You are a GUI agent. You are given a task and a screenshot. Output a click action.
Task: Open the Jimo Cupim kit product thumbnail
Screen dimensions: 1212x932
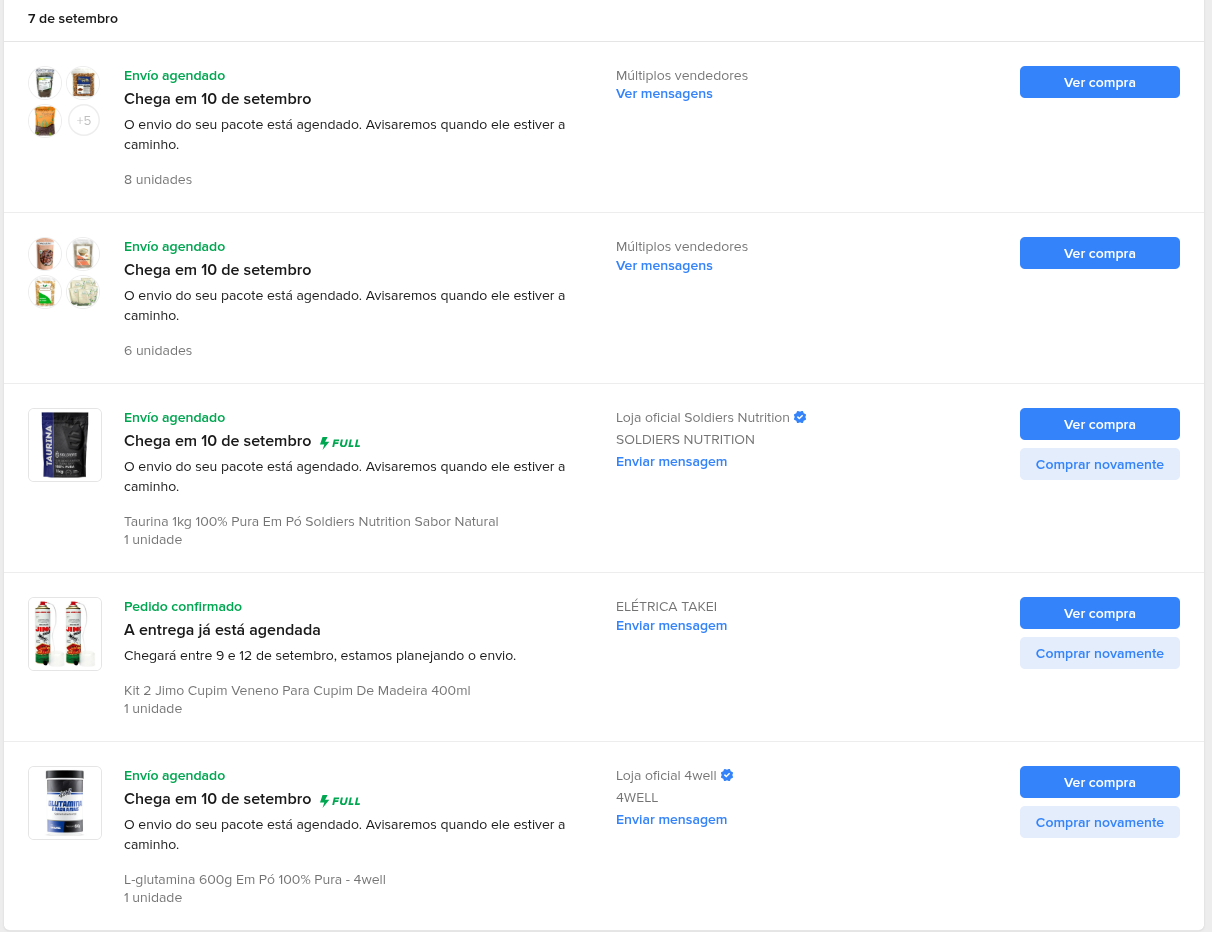pyautogui.click(x=65, y=634)
